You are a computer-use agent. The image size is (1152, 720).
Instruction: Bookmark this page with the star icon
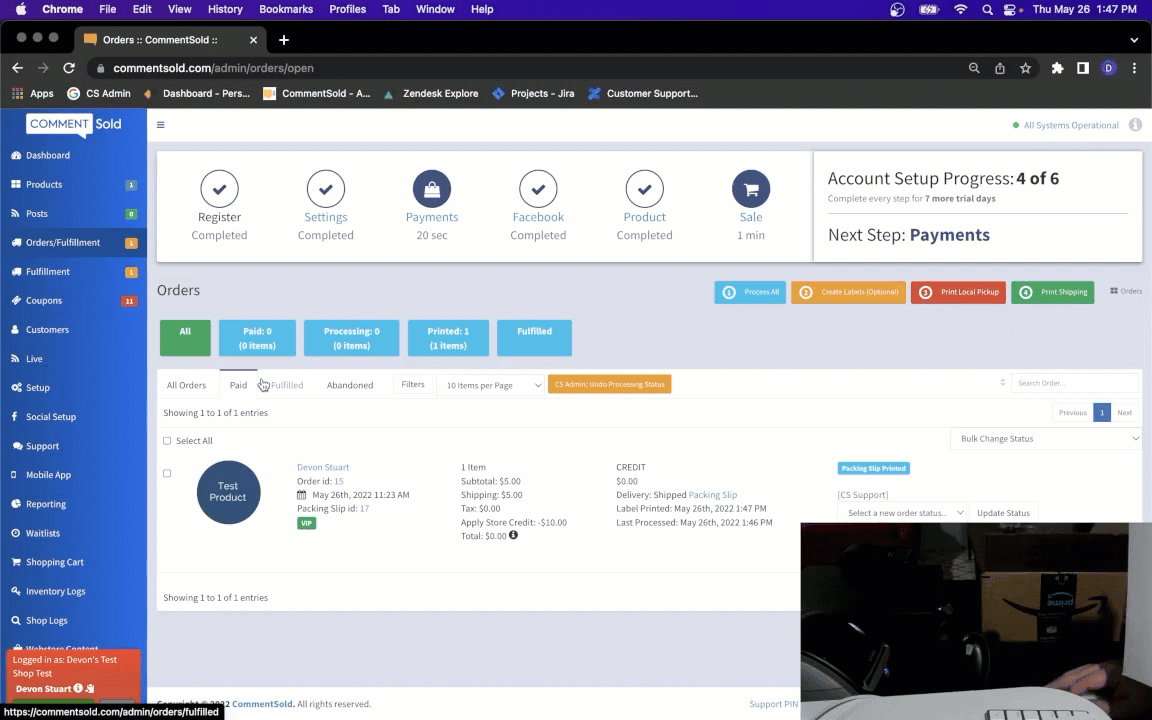point(1025,68)
